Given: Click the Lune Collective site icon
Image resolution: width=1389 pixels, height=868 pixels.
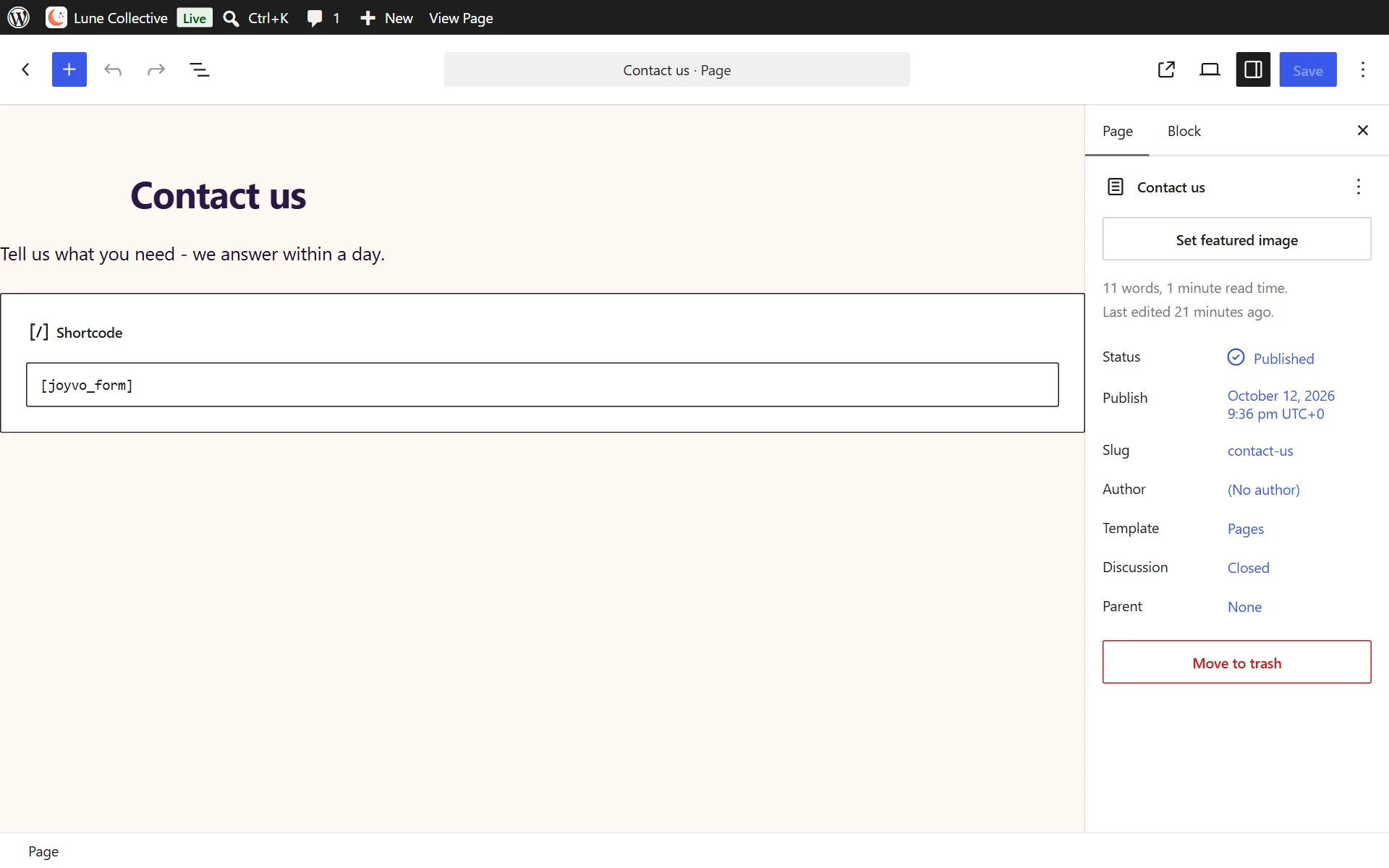Looking at the screenshot, I should coord(56,17).
